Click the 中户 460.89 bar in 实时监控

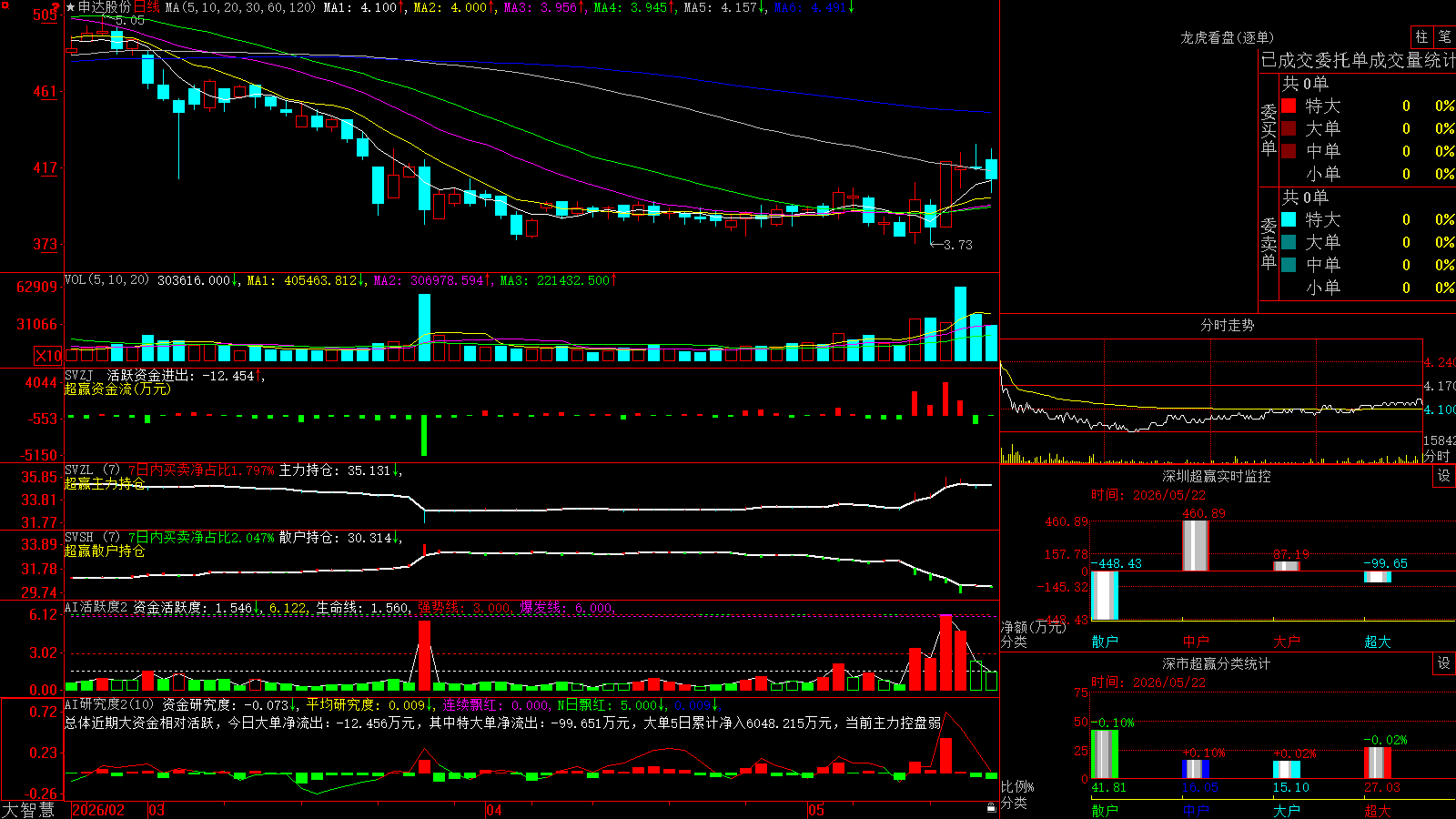pyautogui.click(x=1196, y=545)
